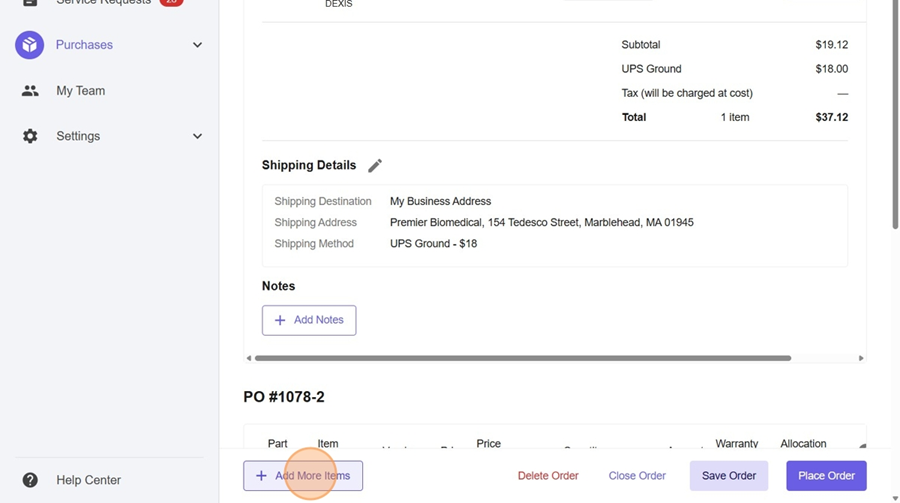Expand the Settings menu chevron

197,136
